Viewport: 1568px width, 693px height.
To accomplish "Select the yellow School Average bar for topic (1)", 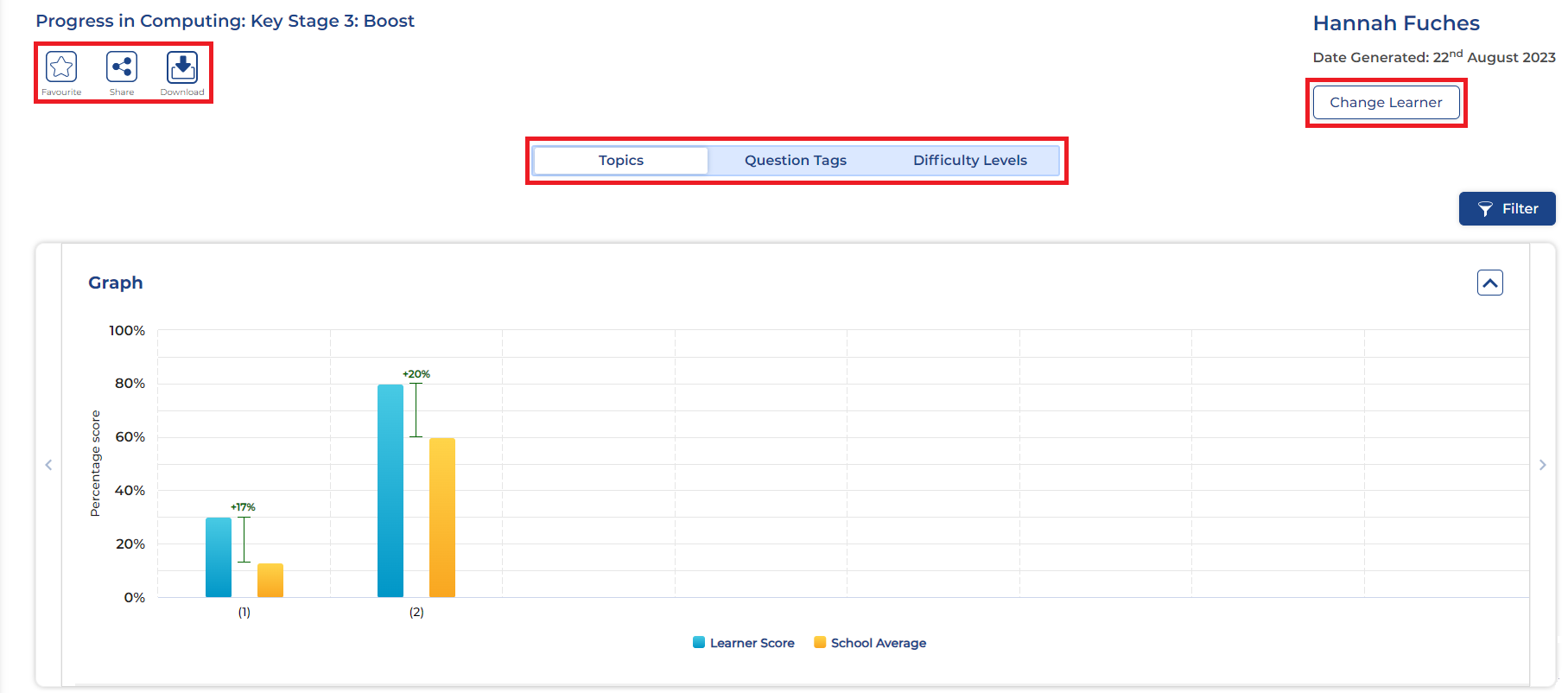I will point(270,581).
